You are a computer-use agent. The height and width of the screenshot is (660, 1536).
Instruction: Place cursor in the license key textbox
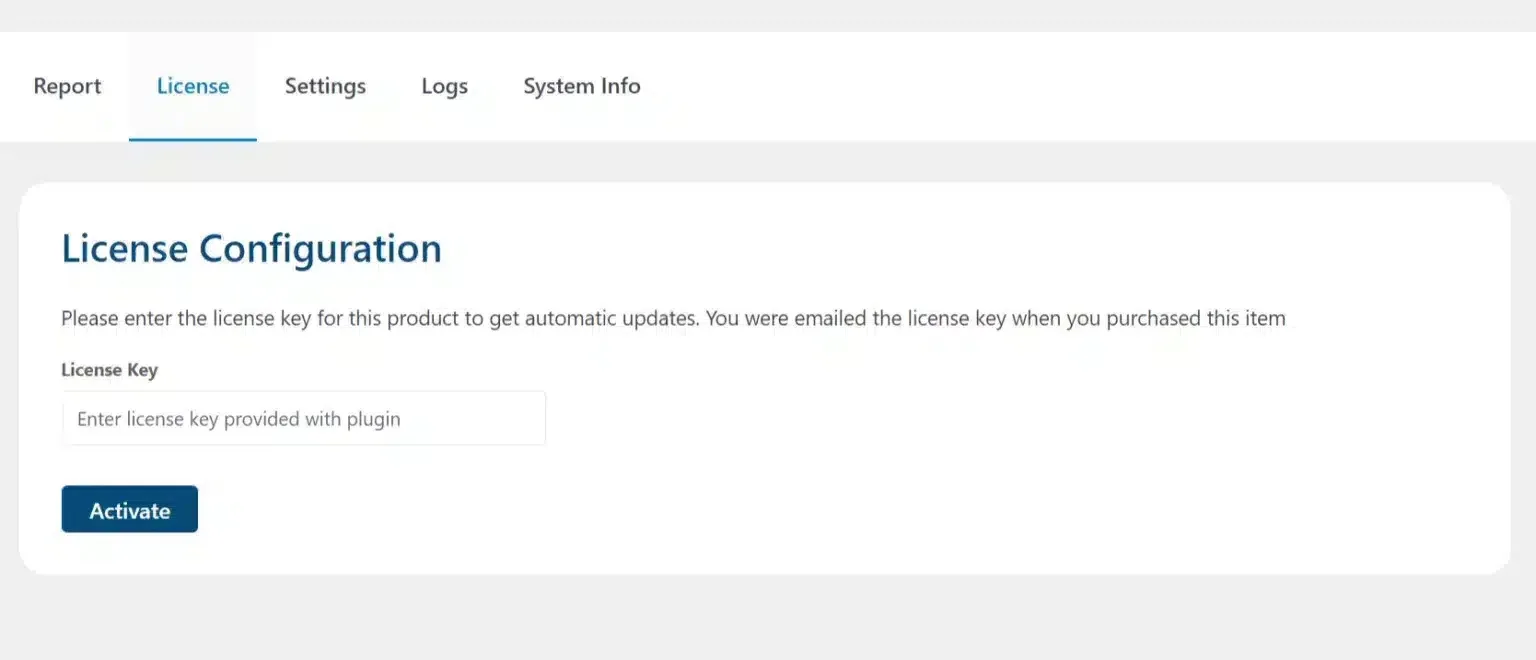[x=303, y=419]
